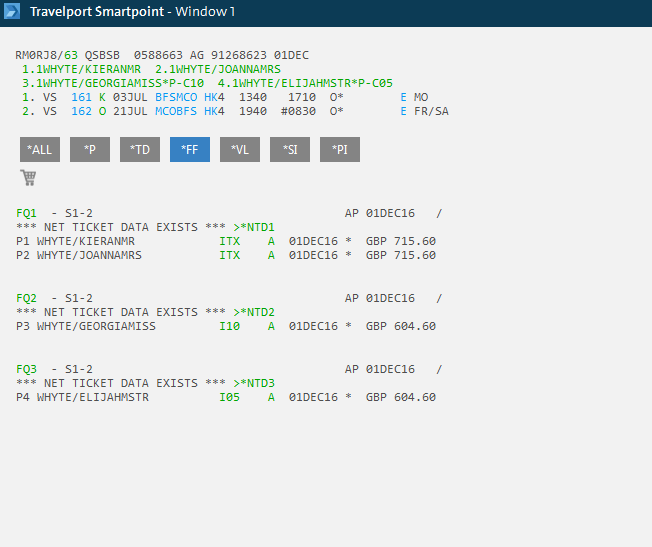652x547 pixels.
Task: Click GBP 715.60 on P2 row
Action: [x=401, y=255]
